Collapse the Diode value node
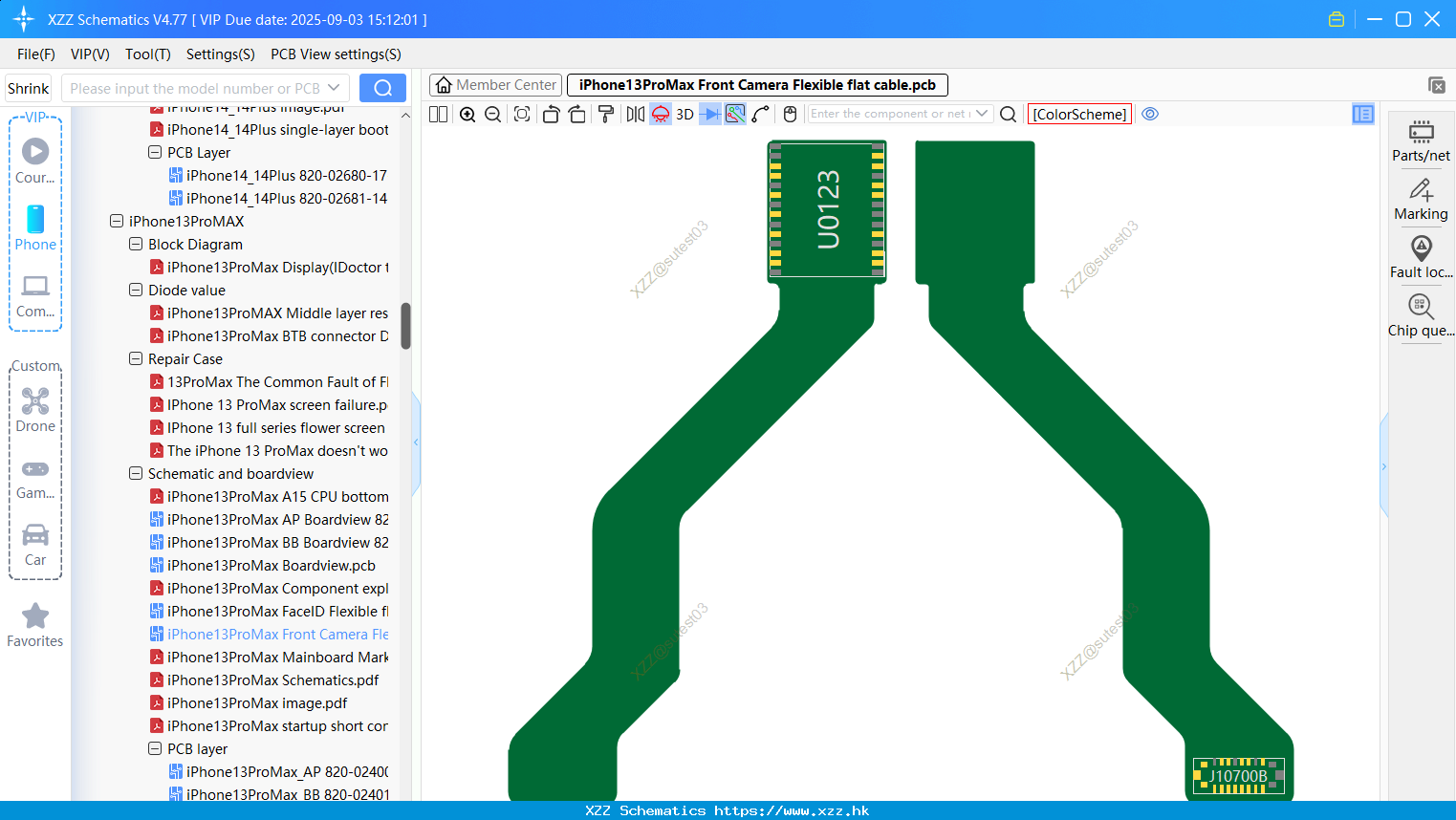The width and height of the screenshot is (1456, 820). 136,290
